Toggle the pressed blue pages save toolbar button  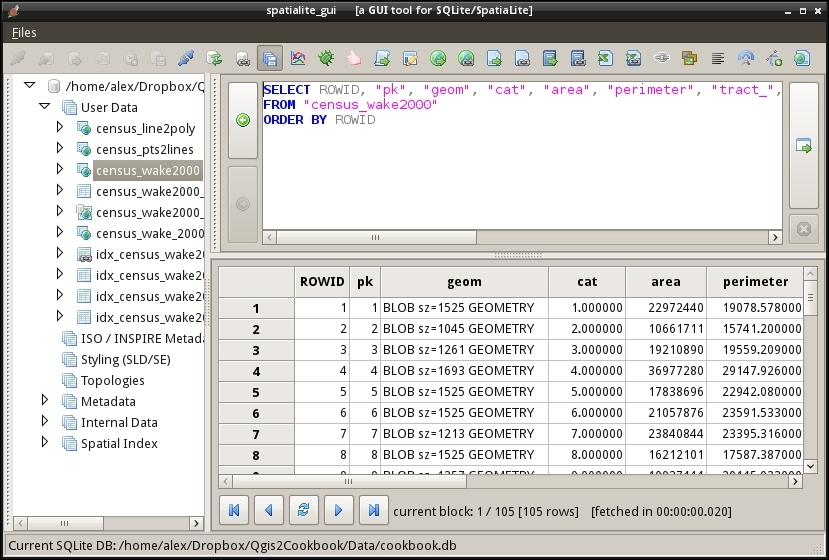coord(270,58)
